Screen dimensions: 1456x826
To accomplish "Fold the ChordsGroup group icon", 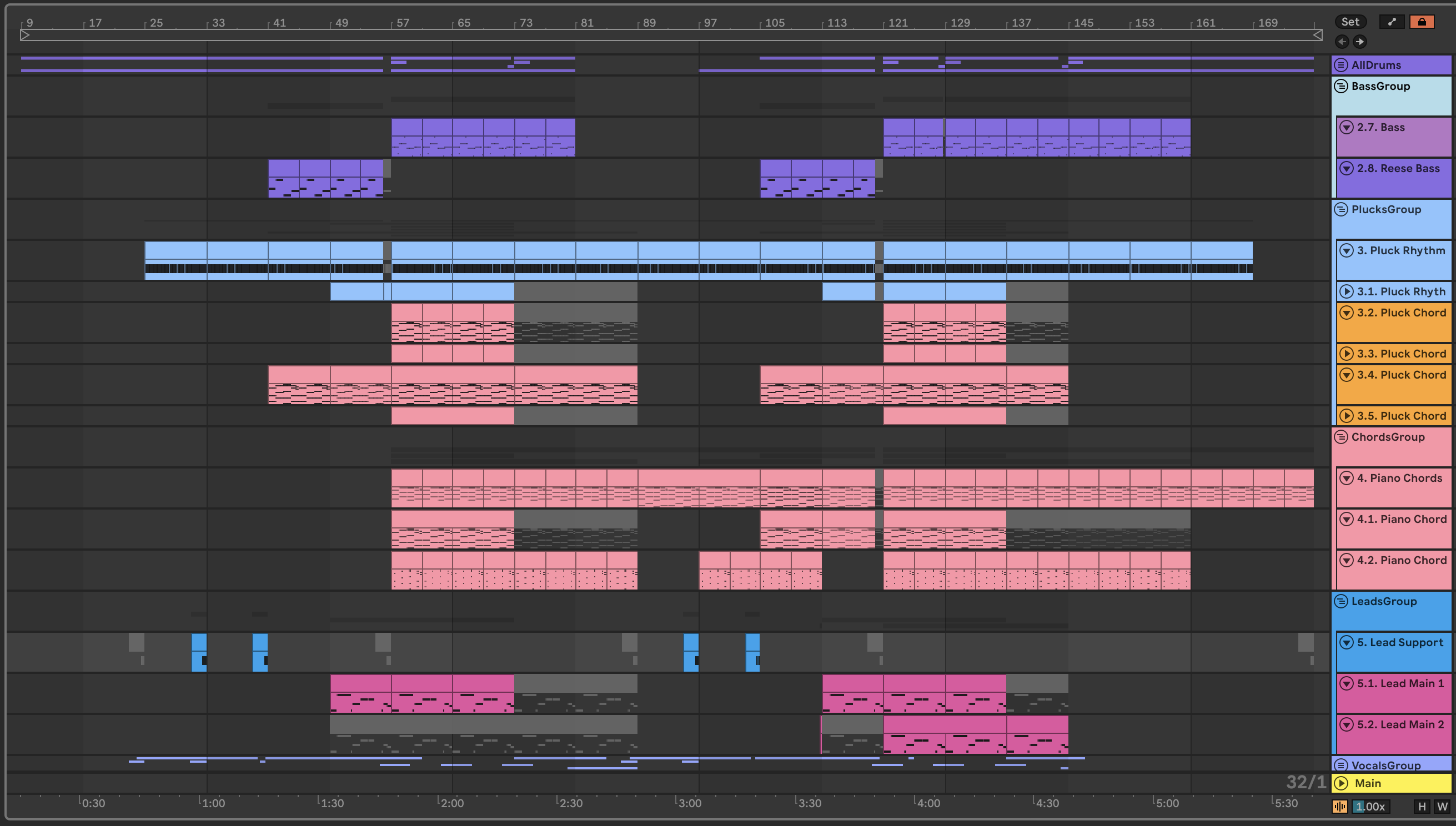I will tap(1341, 437).
